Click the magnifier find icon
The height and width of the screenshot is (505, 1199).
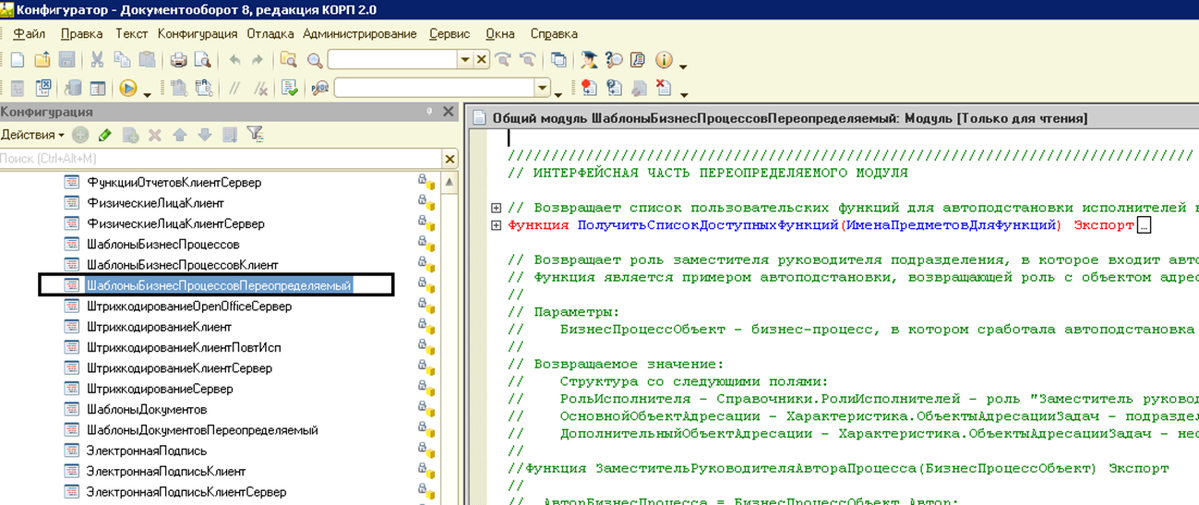click(314, 60)
